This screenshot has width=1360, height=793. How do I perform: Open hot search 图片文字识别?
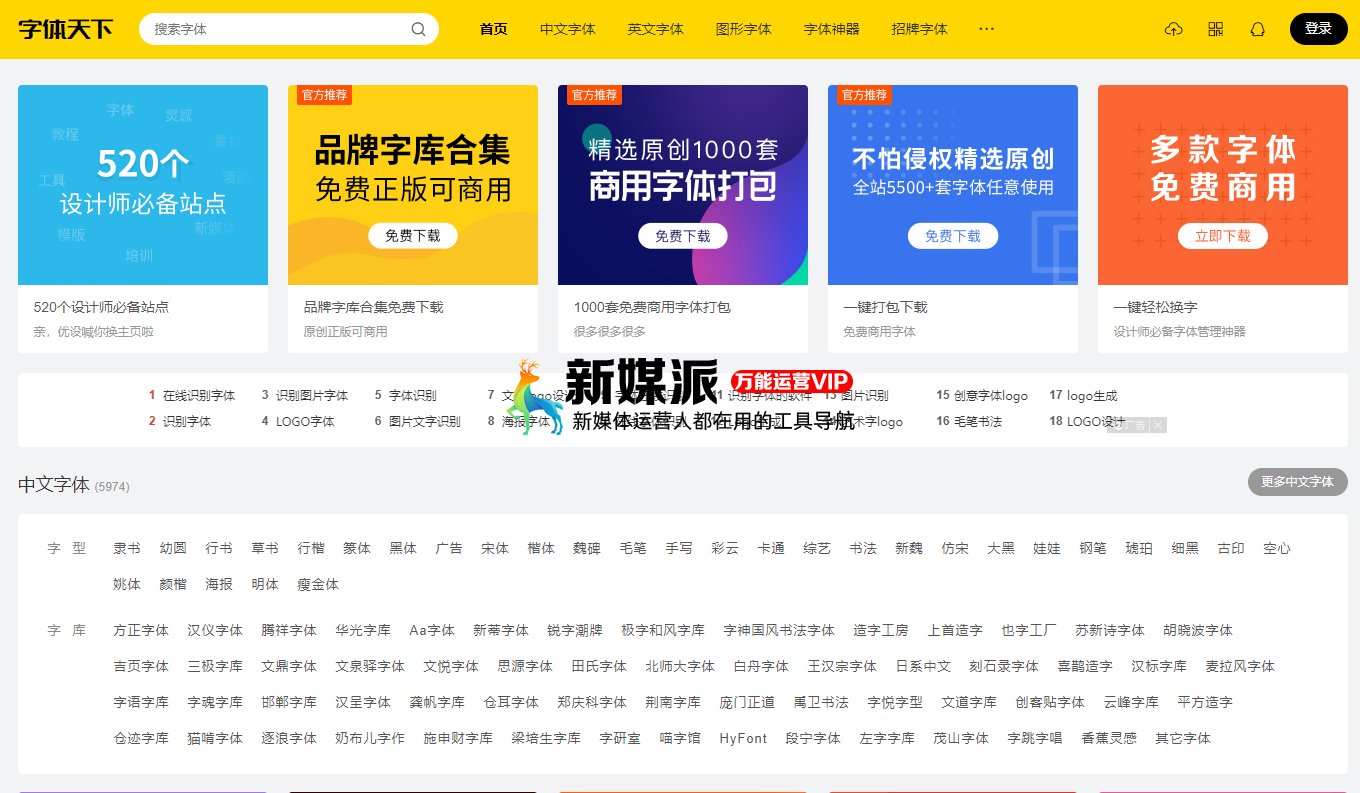click(425, 422)
